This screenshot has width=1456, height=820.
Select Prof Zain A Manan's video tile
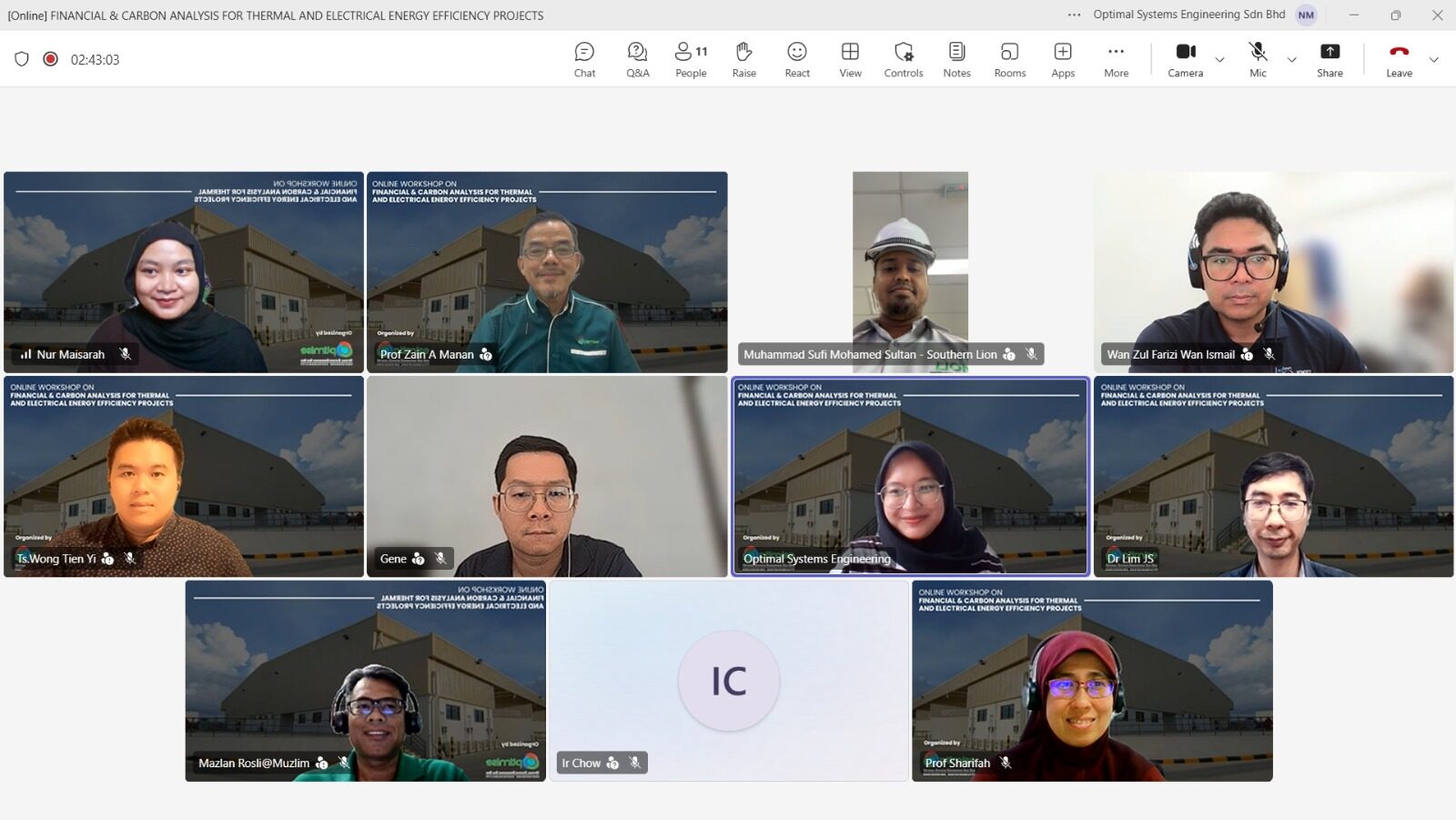click(x=547, y=272)
